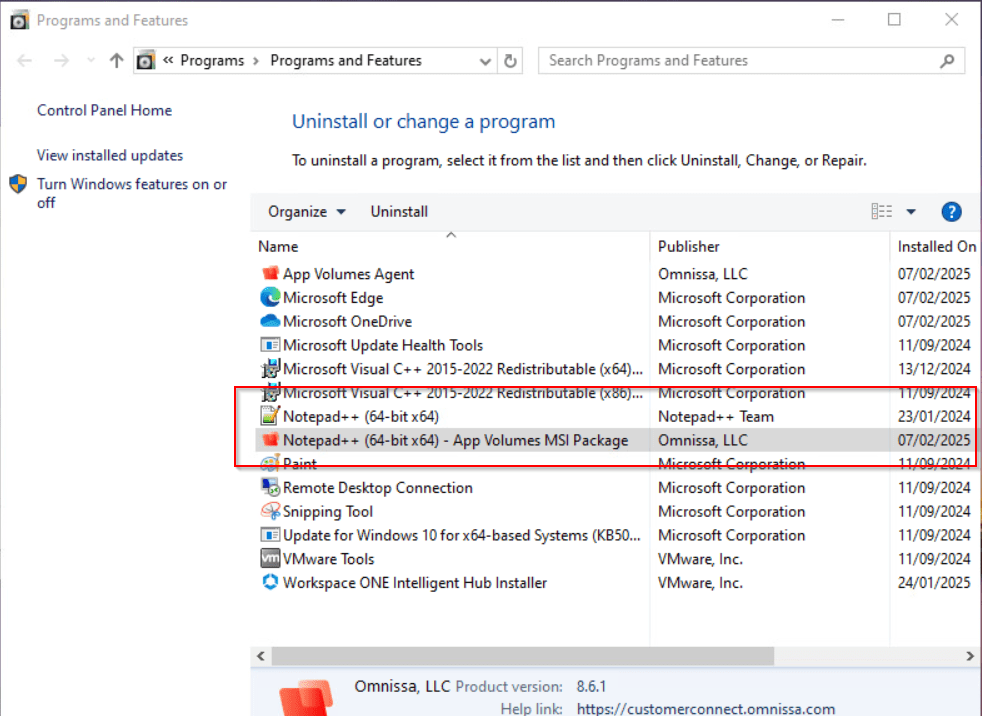Go up one level with up arrow

(116, 61)
